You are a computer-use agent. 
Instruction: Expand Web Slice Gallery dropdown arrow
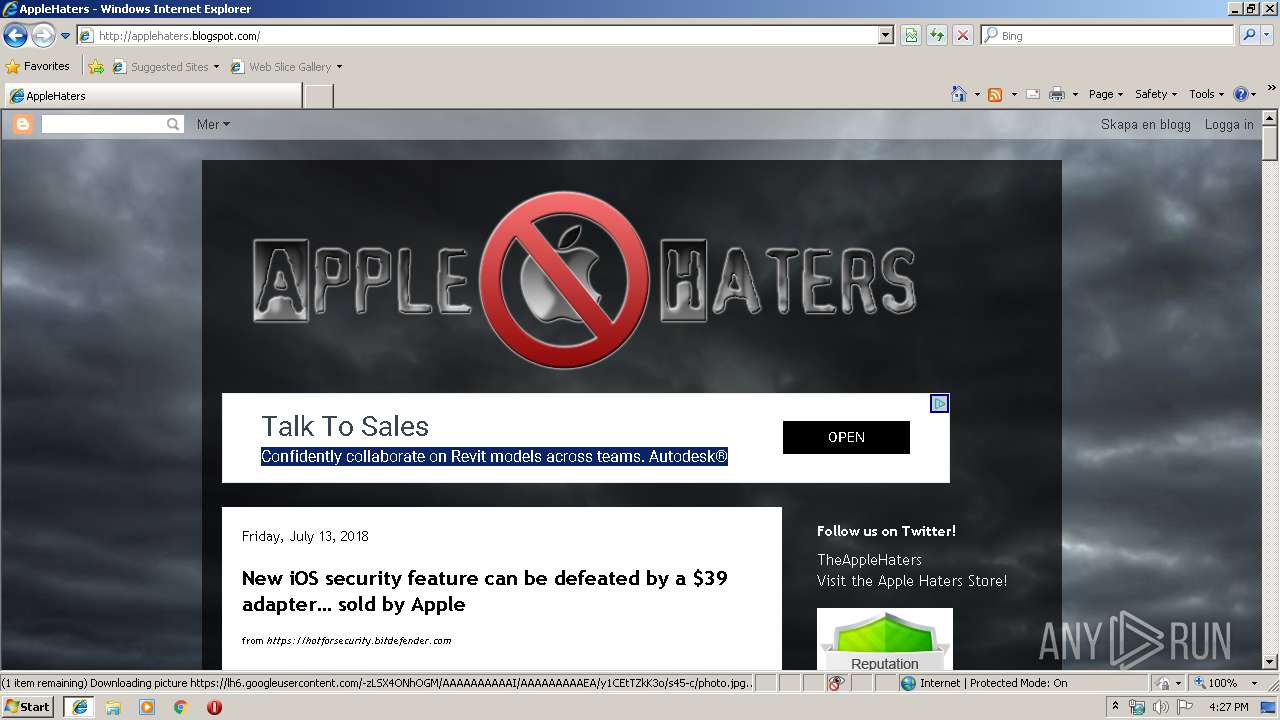(x=339, y=67)
